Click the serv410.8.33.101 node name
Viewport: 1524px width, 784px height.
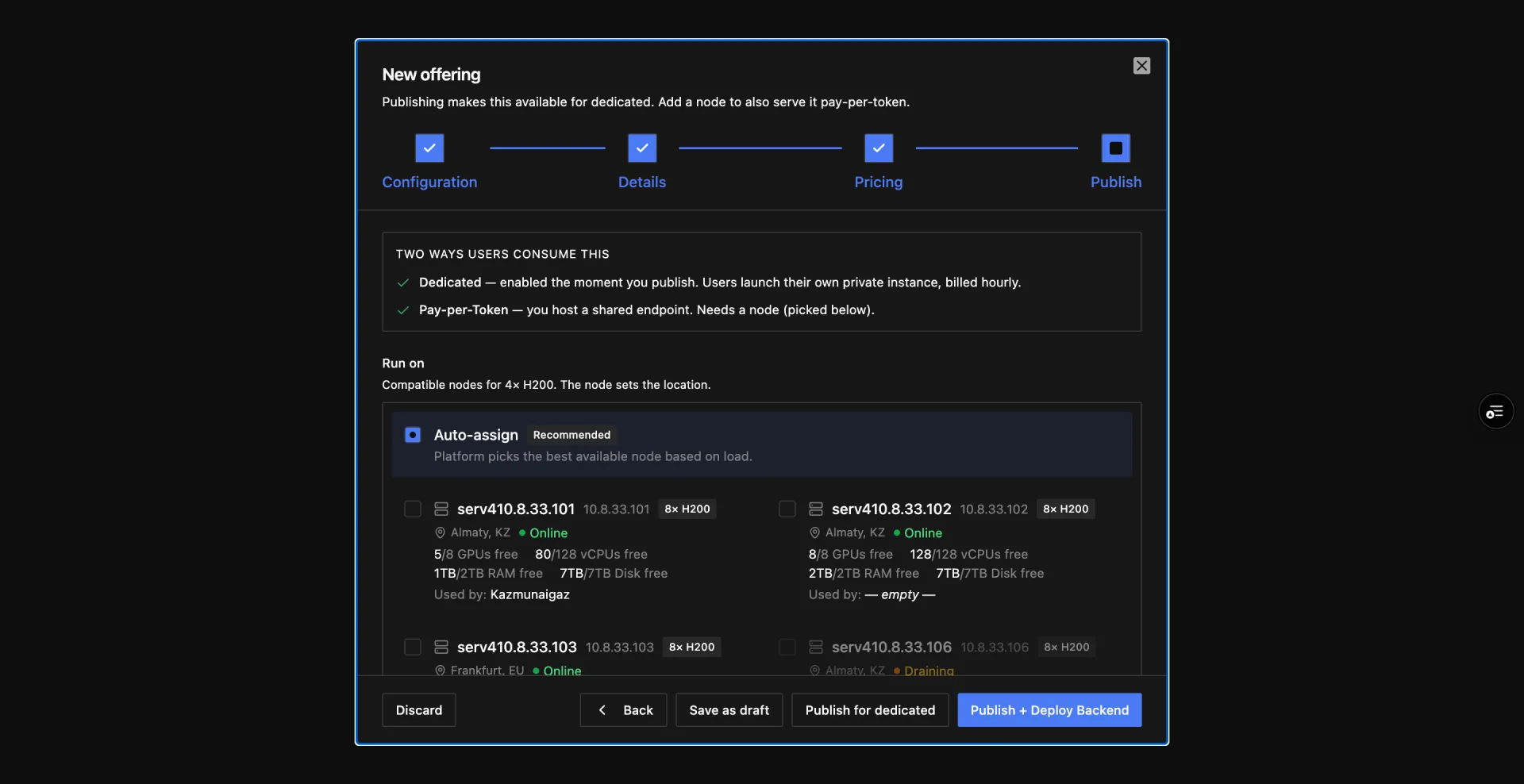click(516, 509)
